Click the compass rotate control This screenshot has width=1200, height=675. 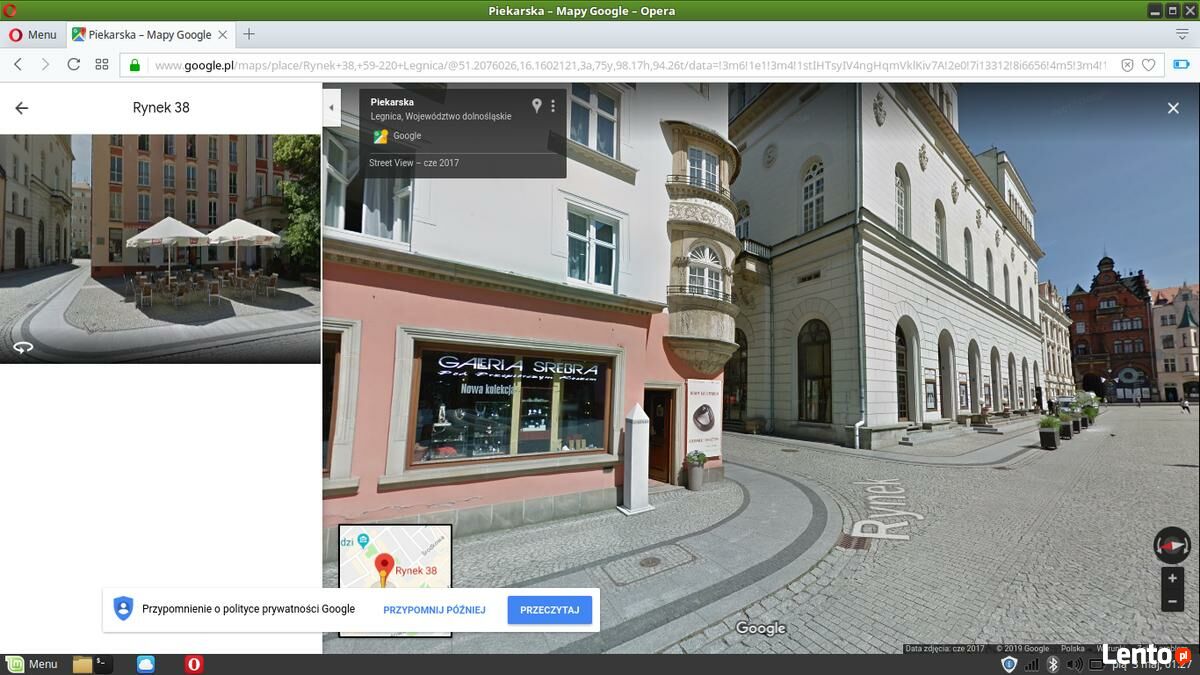click(x=1172, y=545)
